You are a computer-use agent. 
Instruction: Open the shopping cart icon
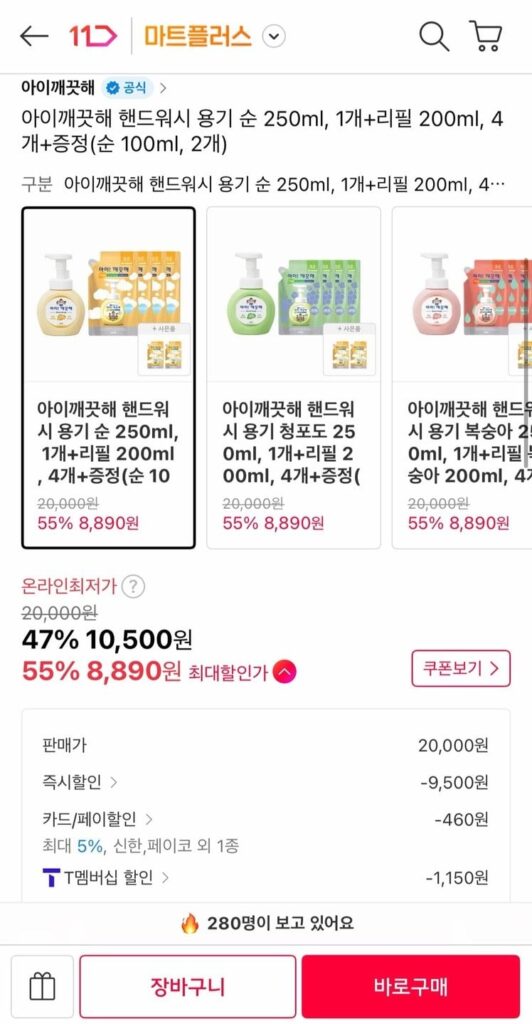tap(486, 37)
